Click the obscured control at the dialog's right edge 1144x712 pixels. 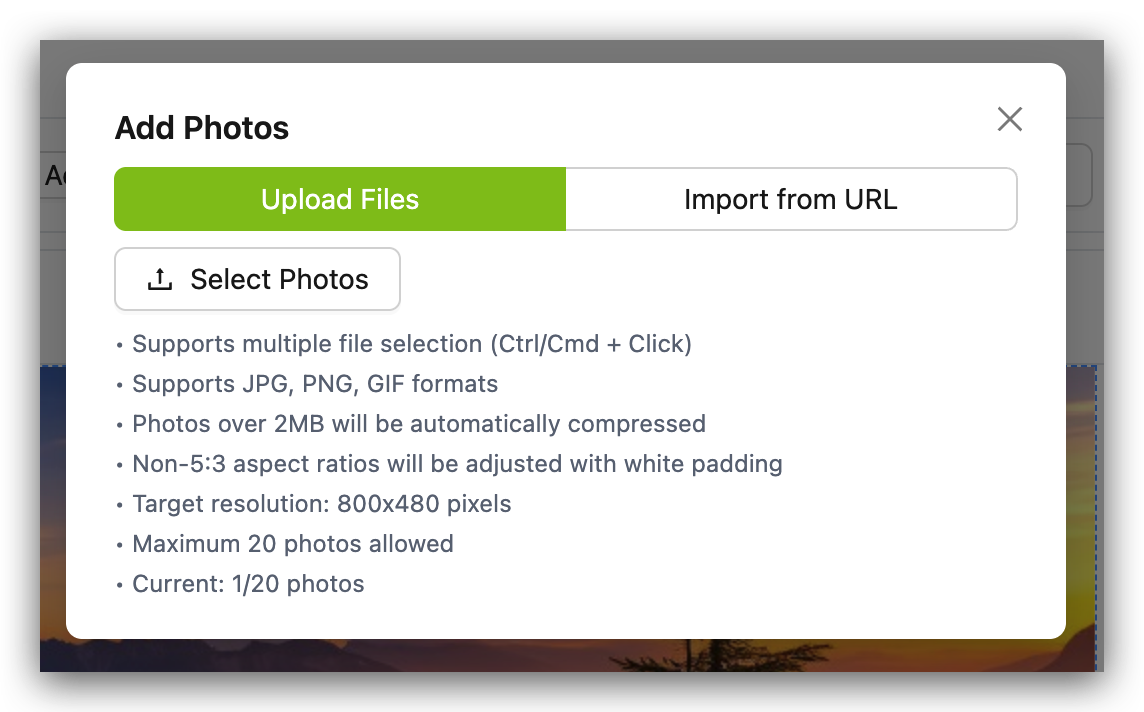click(x=1078, y=175)
